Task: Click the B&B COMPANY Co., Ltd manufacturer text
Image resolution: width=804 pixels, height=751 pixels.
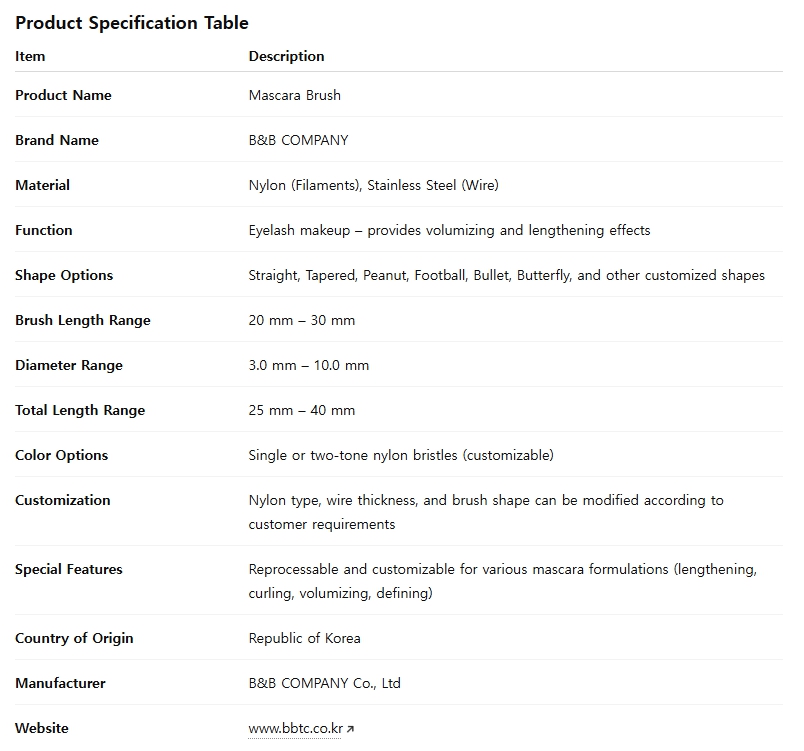Action: tap(324, 683)
